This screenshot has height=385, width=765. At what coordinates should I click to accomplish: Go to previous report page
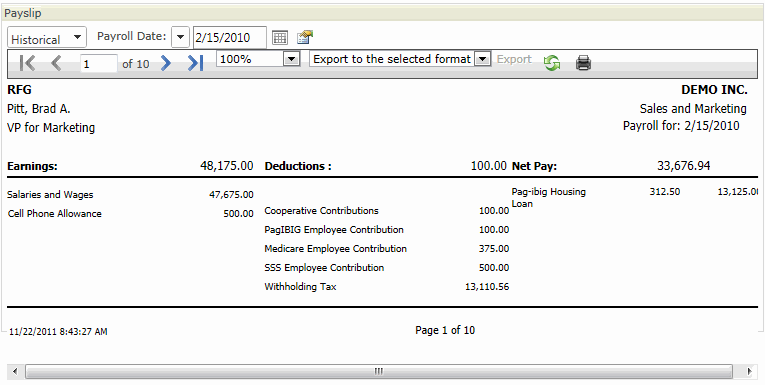coord(56,63)
